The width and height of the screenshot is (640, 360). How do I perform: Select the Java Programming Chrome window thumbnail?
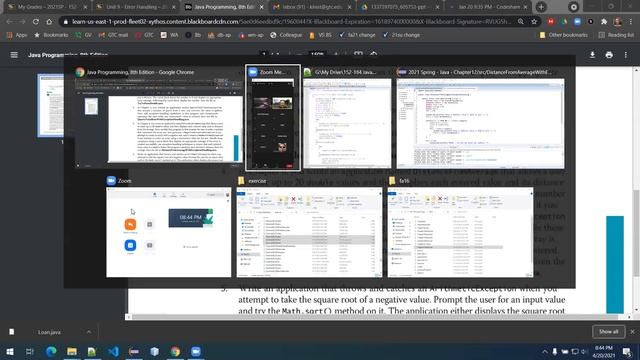(159, 118)
